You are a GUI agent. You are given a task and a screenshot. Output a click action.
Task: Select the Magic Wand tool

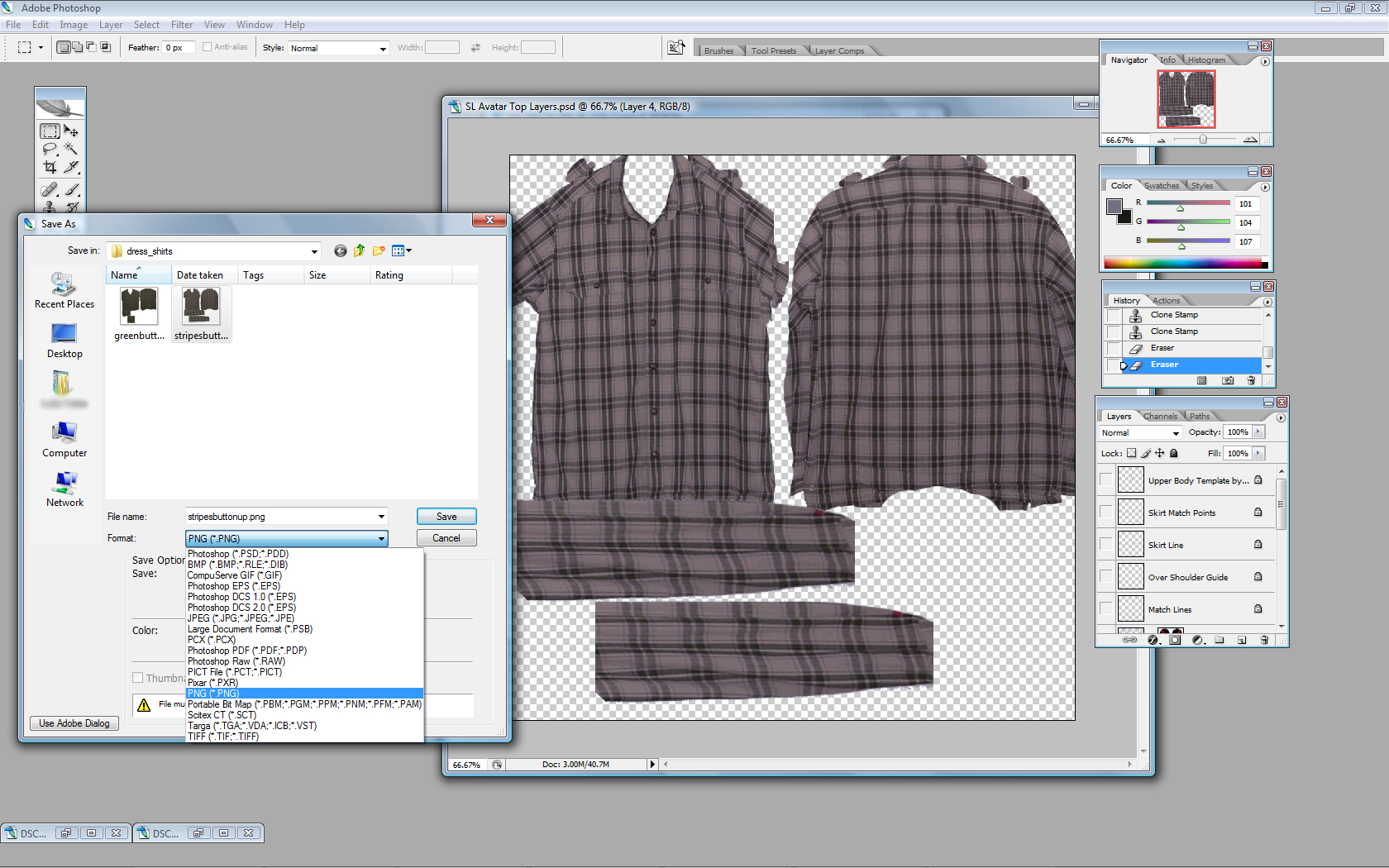tap(71, 149)
